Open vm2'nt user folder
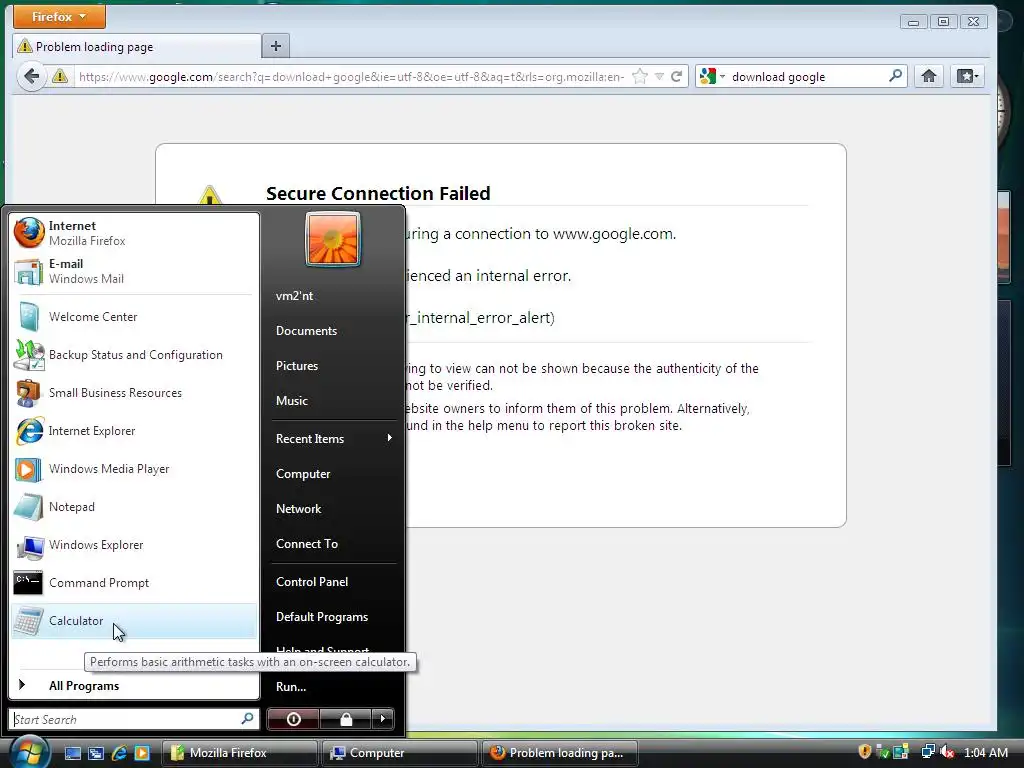Viewport: 1024px width, 768px height. (333, 296)
